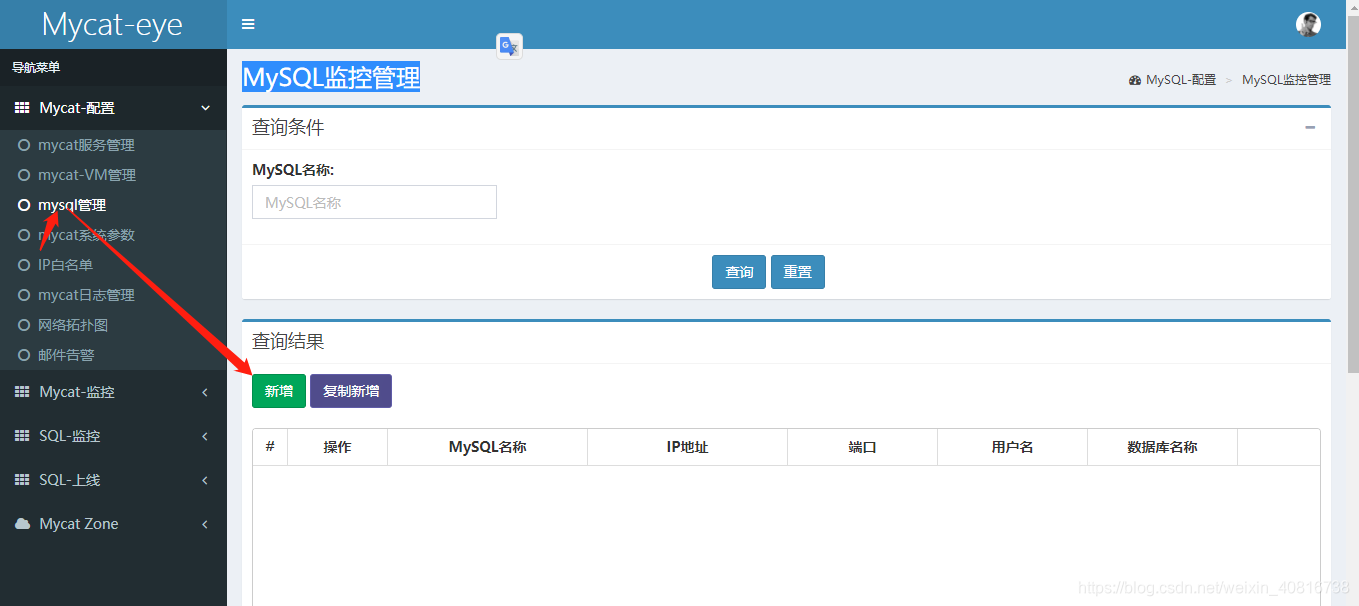Collapse the 查询条件 panel with the minus icon

[1310, 127]
